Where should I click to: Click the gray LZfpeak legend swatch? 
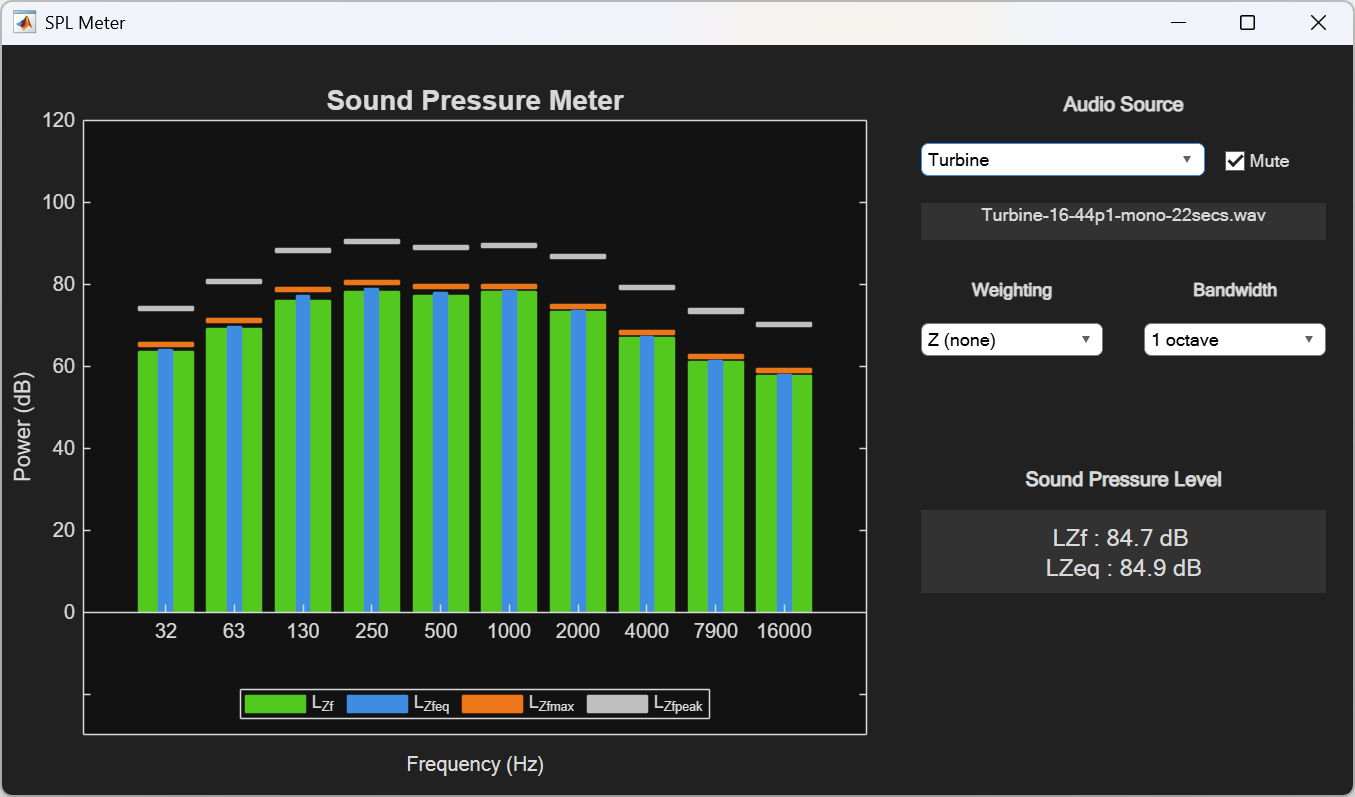pos(617,704)
